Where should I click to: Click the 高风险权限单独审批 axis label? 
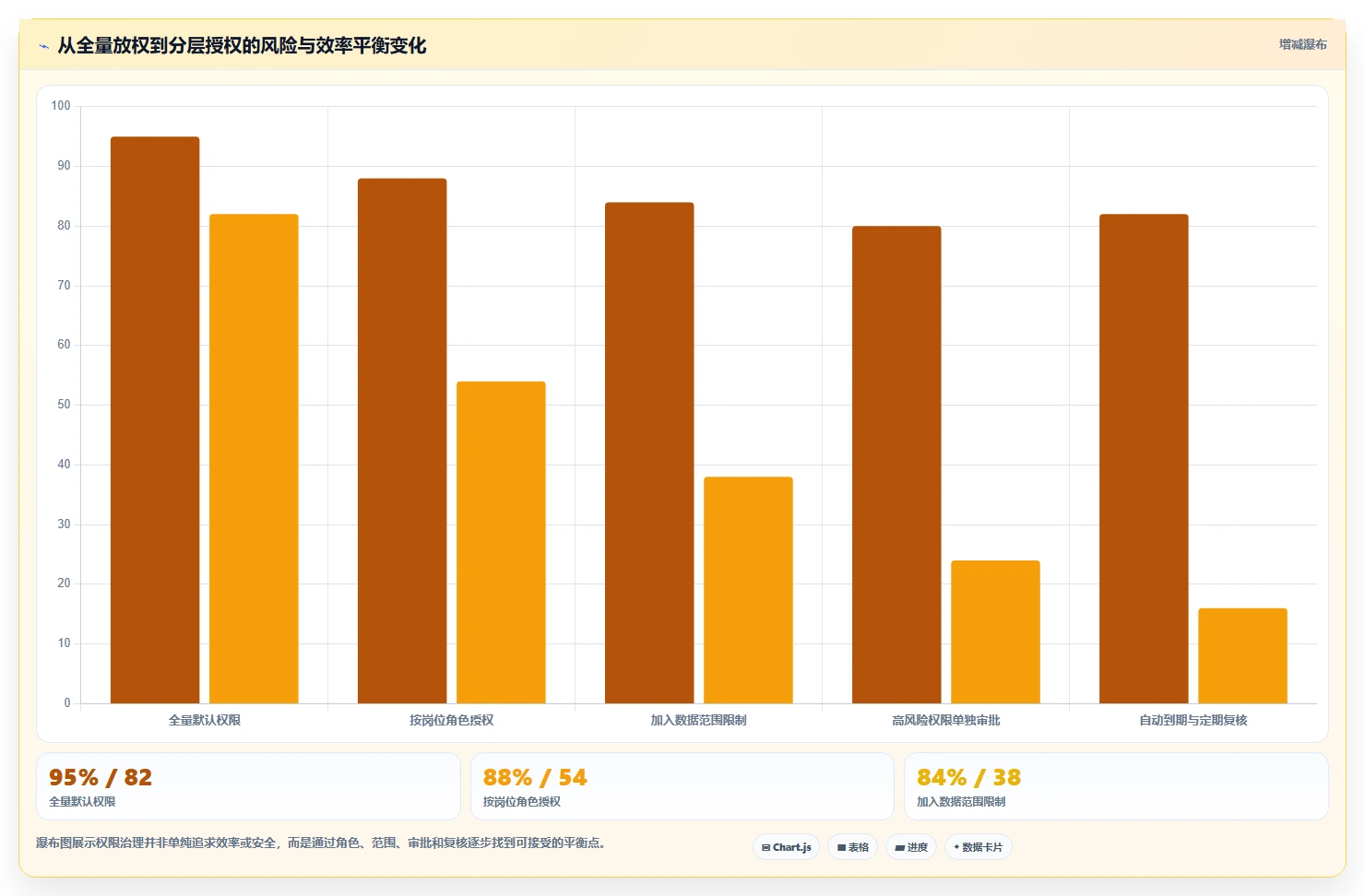[946, 720]
